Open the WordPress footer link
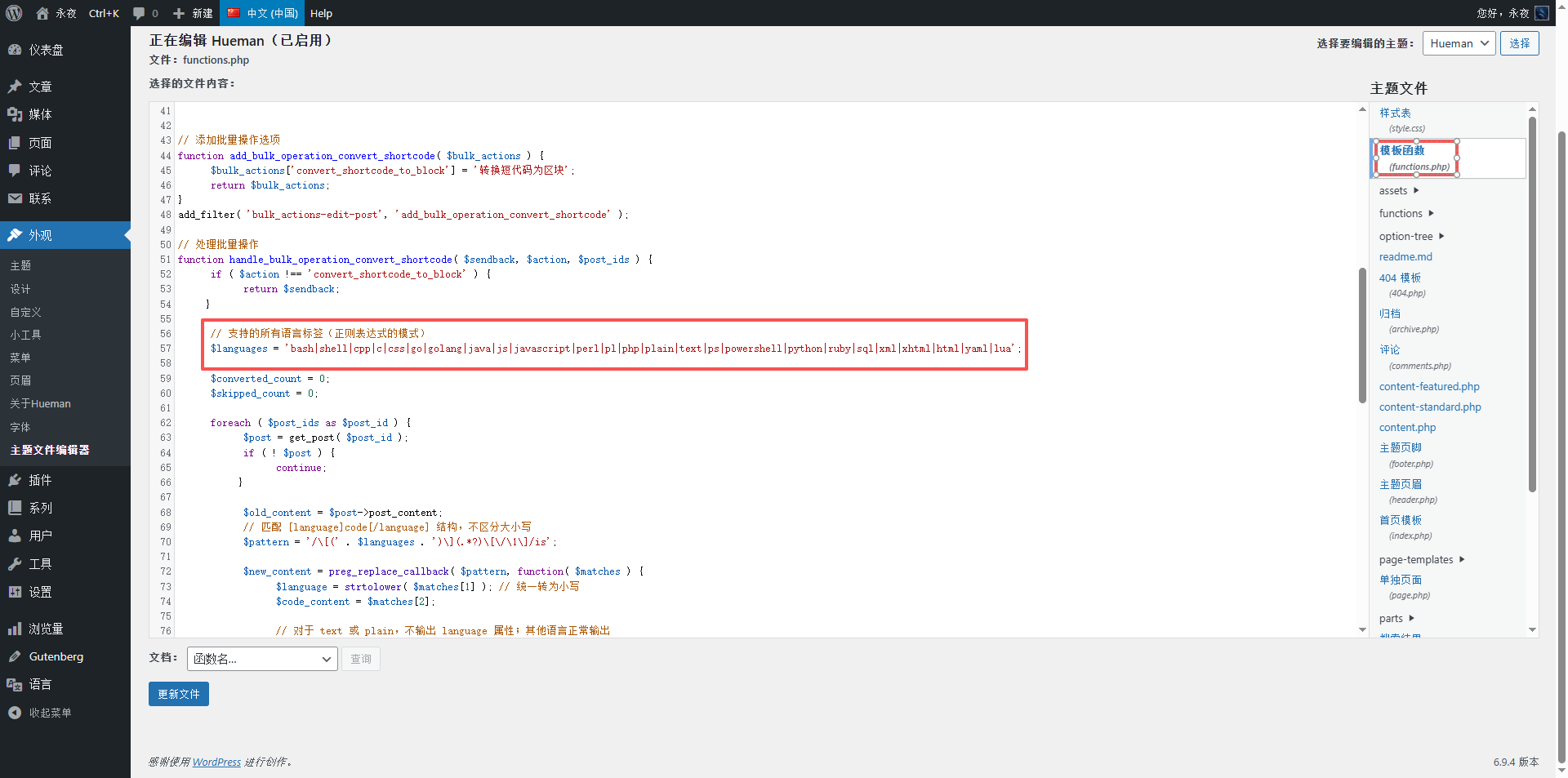The width and height of the screenshot is (1568, 778). (x=216, y=762)
